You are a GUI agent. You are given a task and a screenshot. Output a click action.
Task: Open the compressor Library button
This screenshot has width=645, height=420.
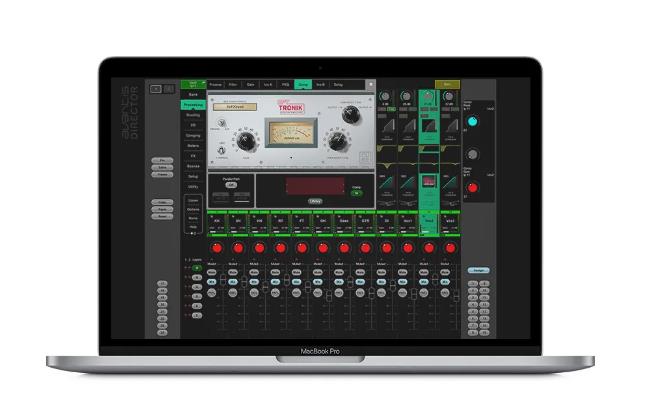(x=315, y=201)
